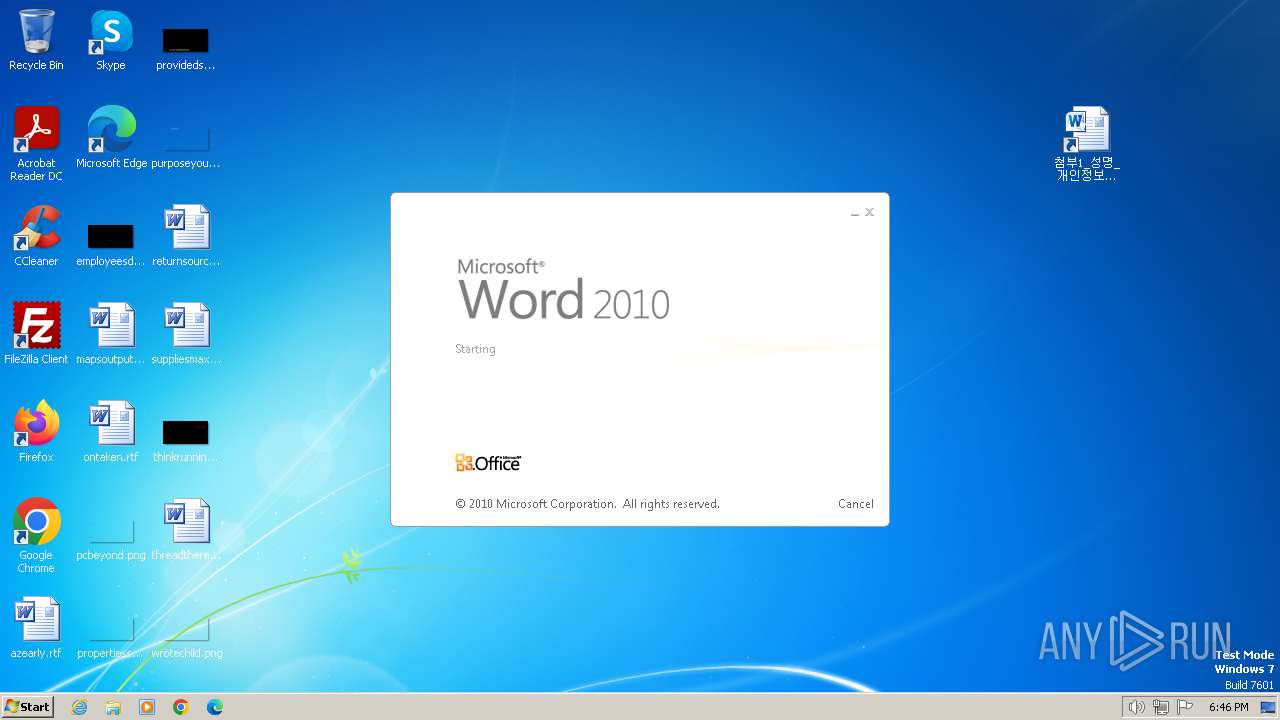Select the Firefox desktop shortcut
The height and width of the screenshot is (720, 1280).
click(x=36, y=432)
